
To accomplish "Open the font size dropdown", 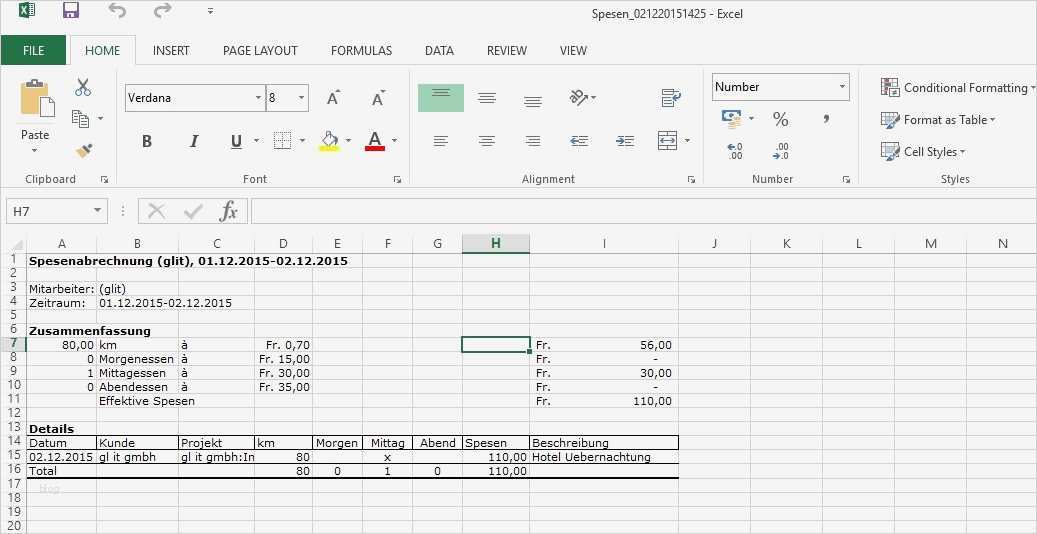I will click(x=302, y=98).
